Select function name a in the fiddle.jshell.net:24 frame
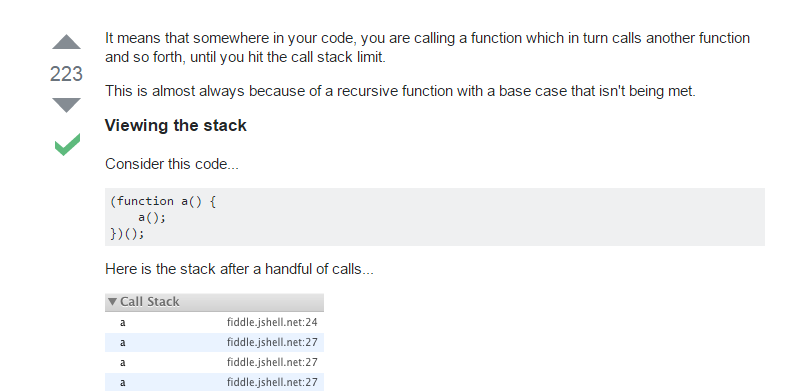This screenshot has width=795, height=391. tap(123, 323)
